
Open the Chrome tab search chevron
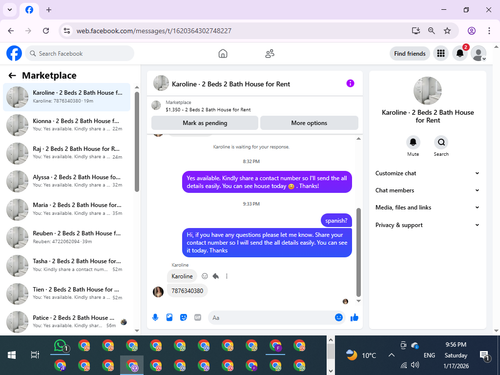coord(10,10)
